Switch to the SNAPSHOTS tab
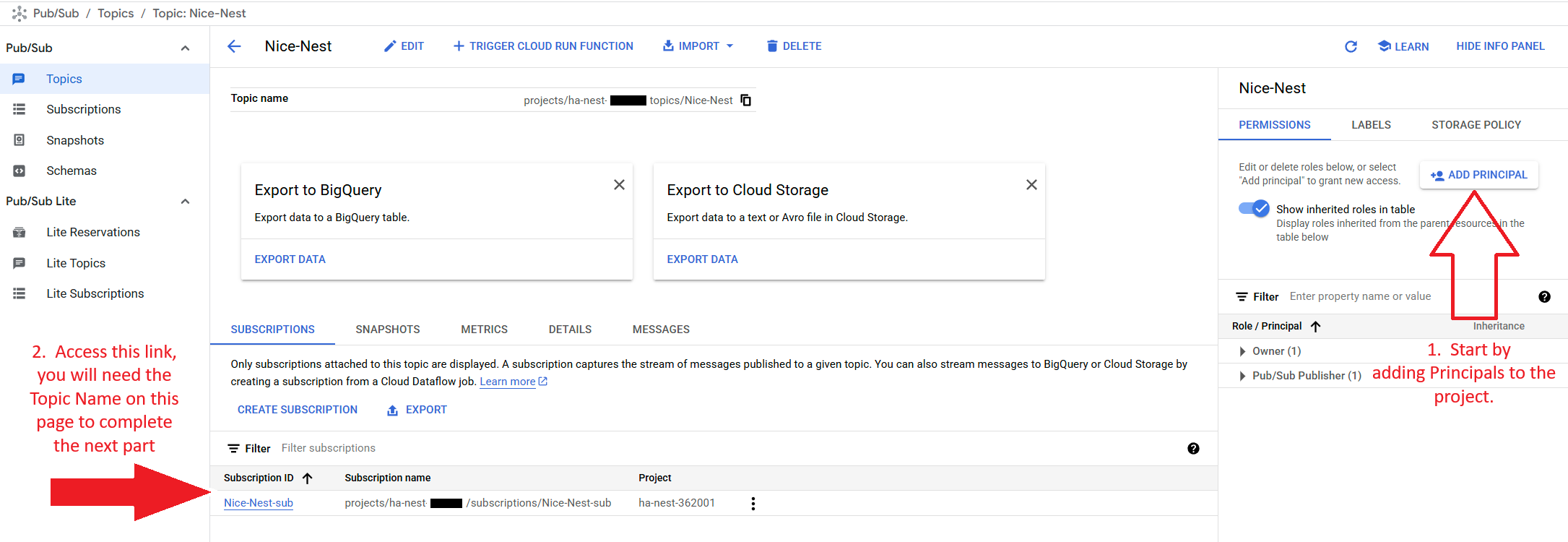The width and height of the screenshot is (1568, 542). 388,330
